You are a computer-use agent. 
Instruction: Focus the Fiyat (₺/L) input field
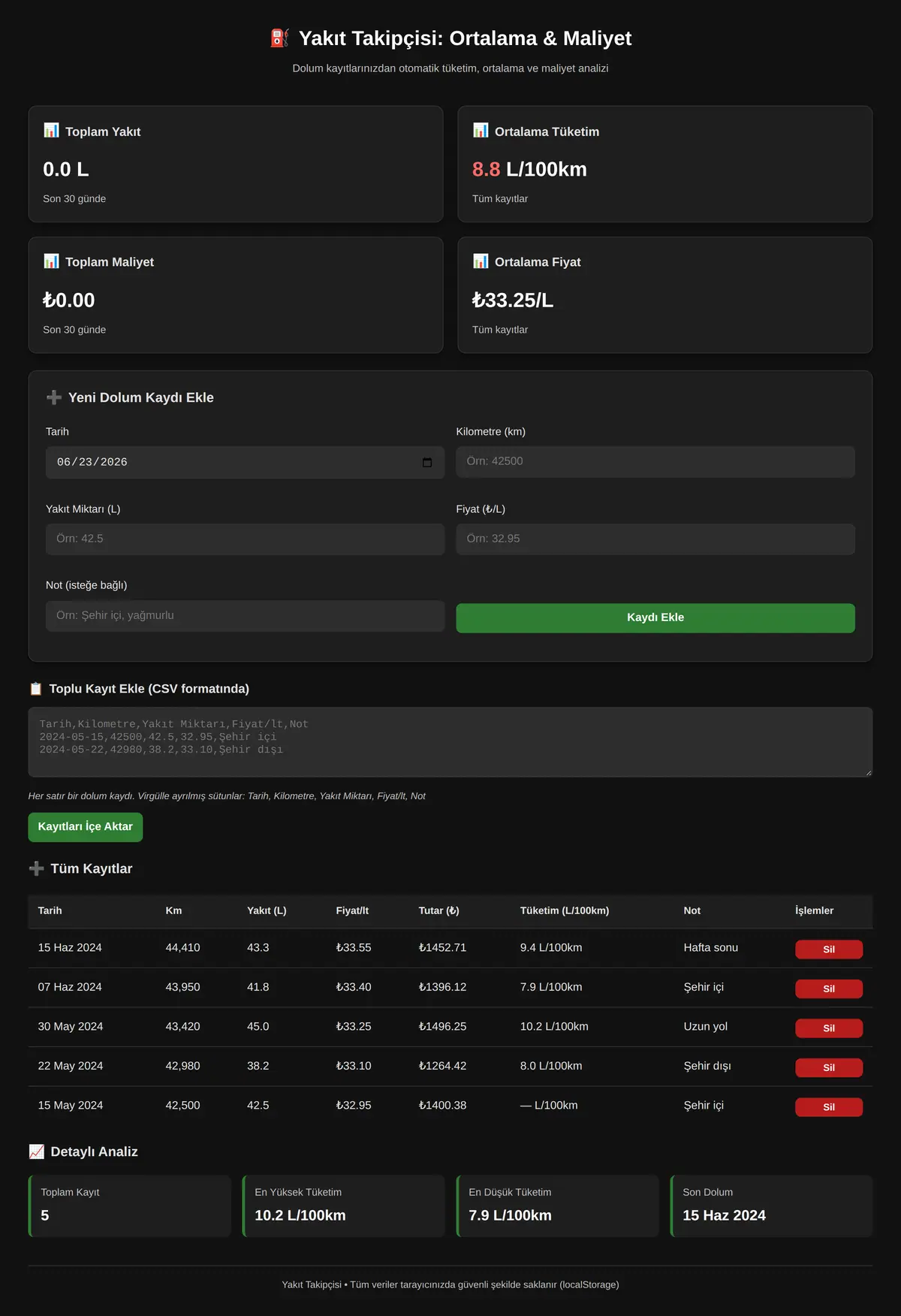(x=655, y=539)
